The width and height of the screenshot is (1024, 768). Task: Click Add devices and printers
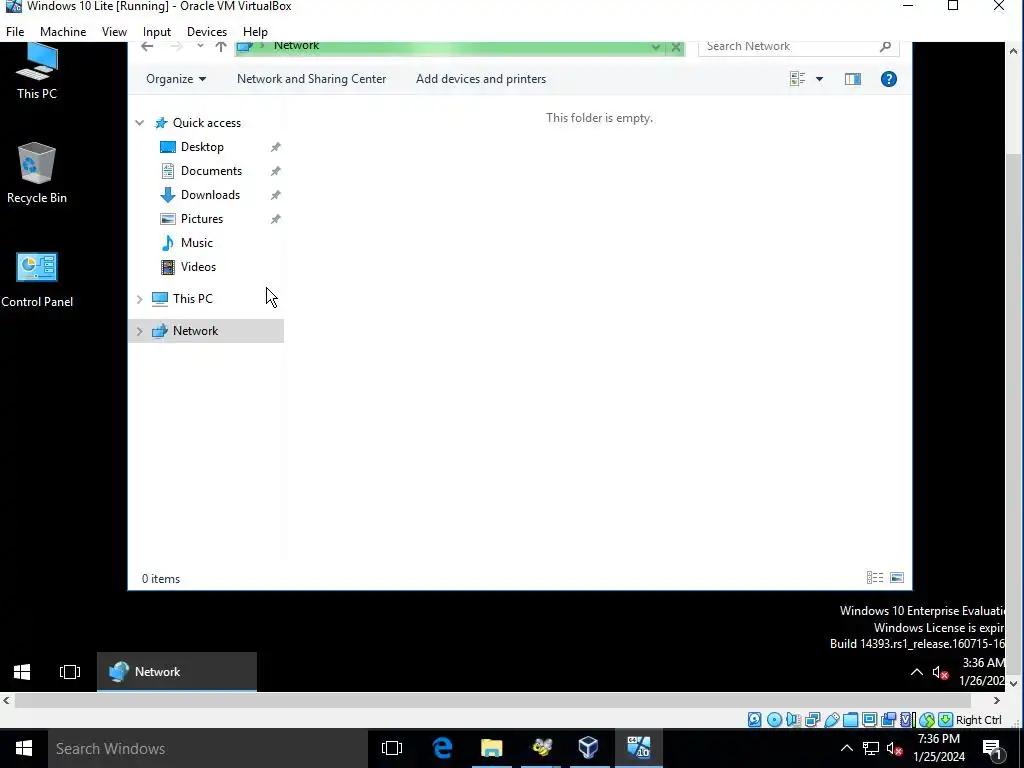coord(481,79)
